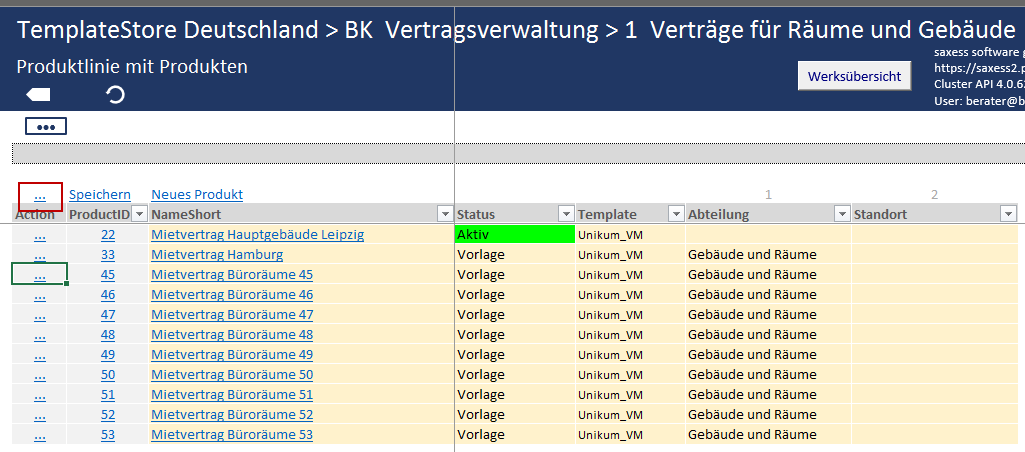Click the back arrow icon
Image resolution: width=1025 pixels, height=452 pixels.
click(x=38, y=95)
